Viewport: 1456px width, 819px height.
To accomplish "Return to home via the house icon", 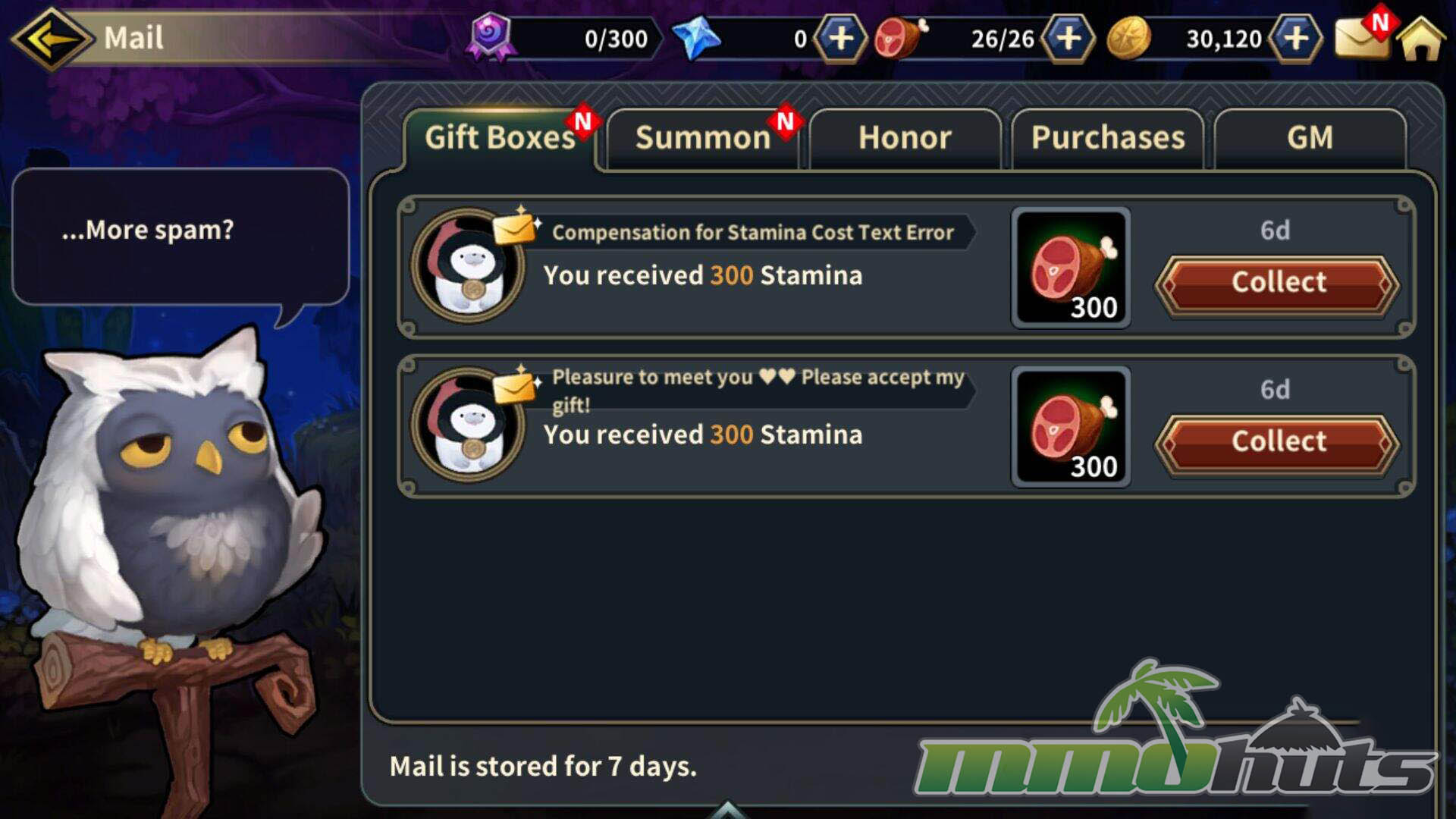I will click(x=1422, y=39).
